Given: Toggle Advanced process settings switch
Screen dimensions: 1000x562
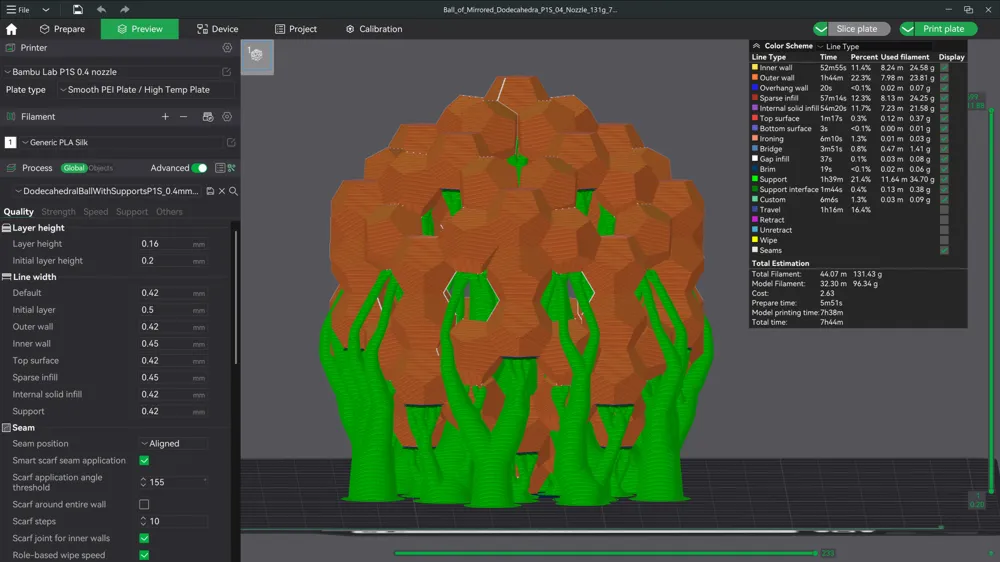Looking at the screenshot, I should [x=200, y=168].
